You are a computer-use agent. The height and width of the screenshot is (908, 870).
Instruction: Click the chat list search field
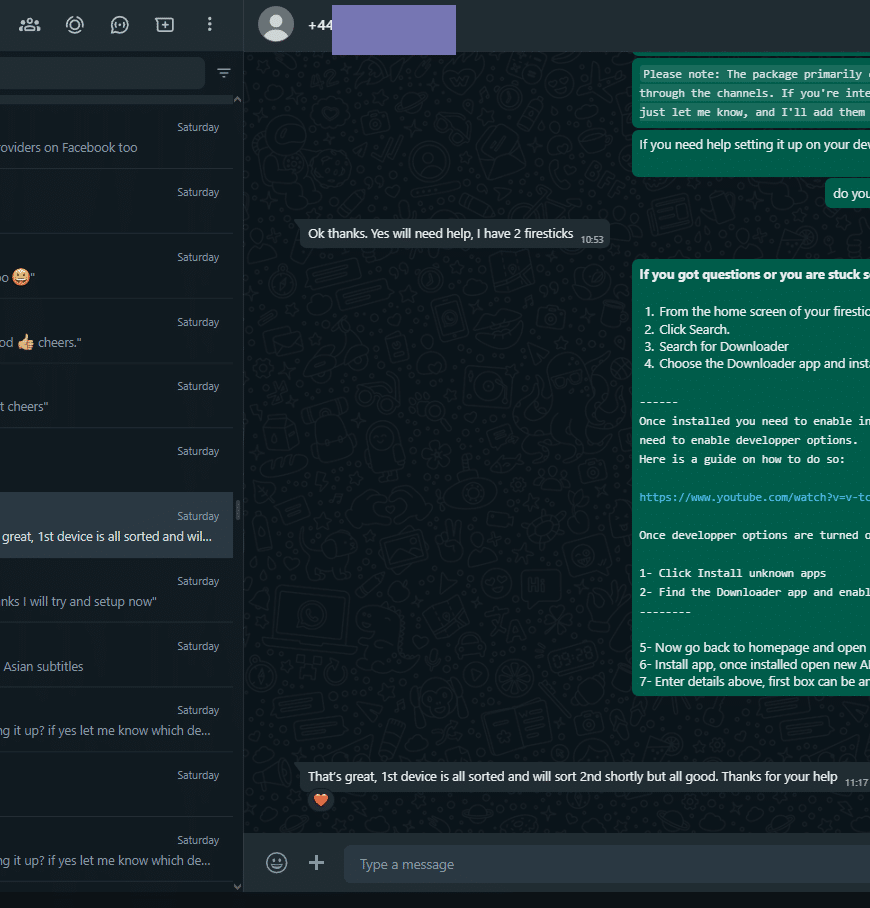pyautogui.click(x=100, y=73)
